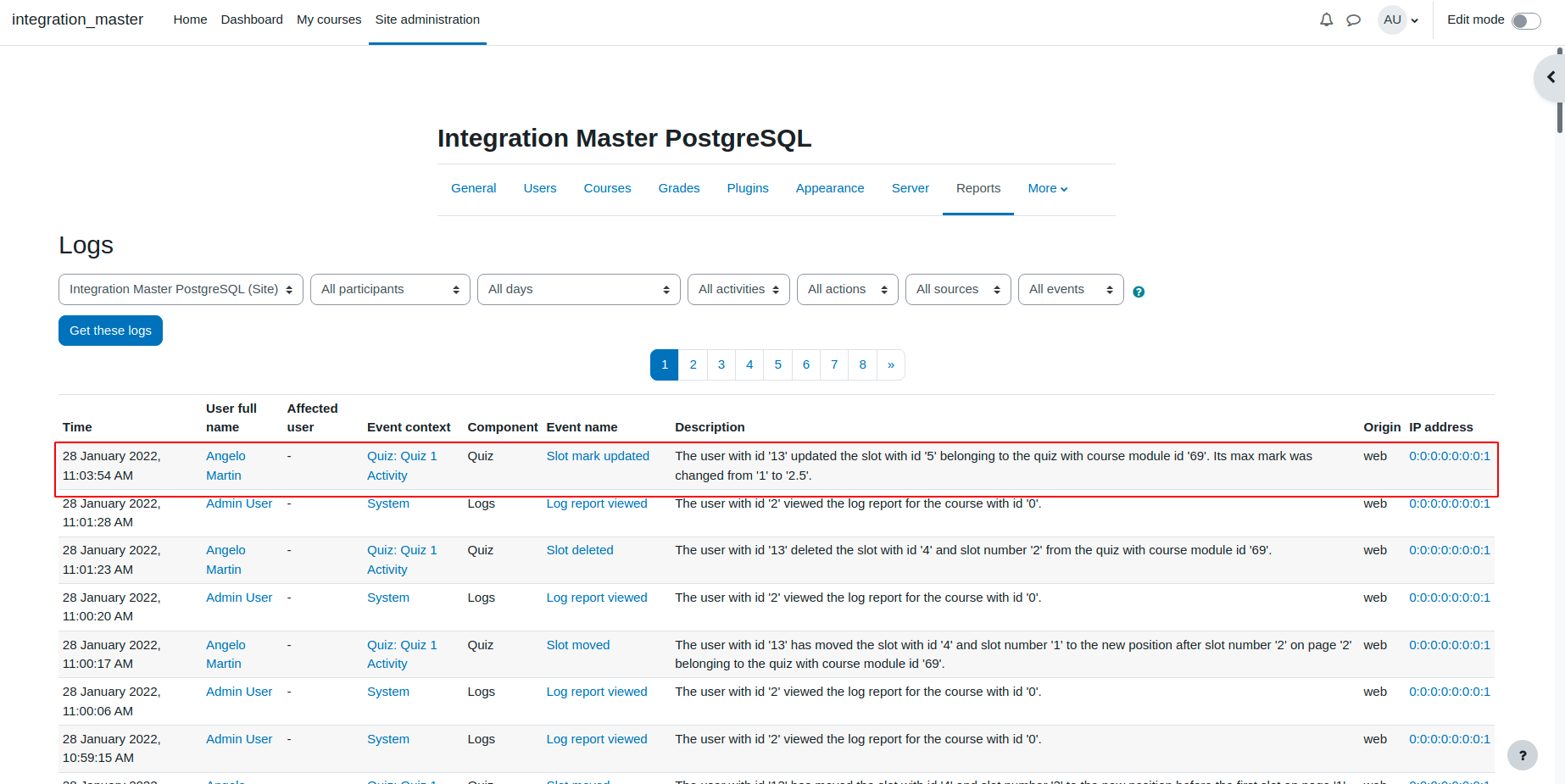Click the Logs page heading
1565x784 pixels.
pyautogui.click(x=86, y=245)
